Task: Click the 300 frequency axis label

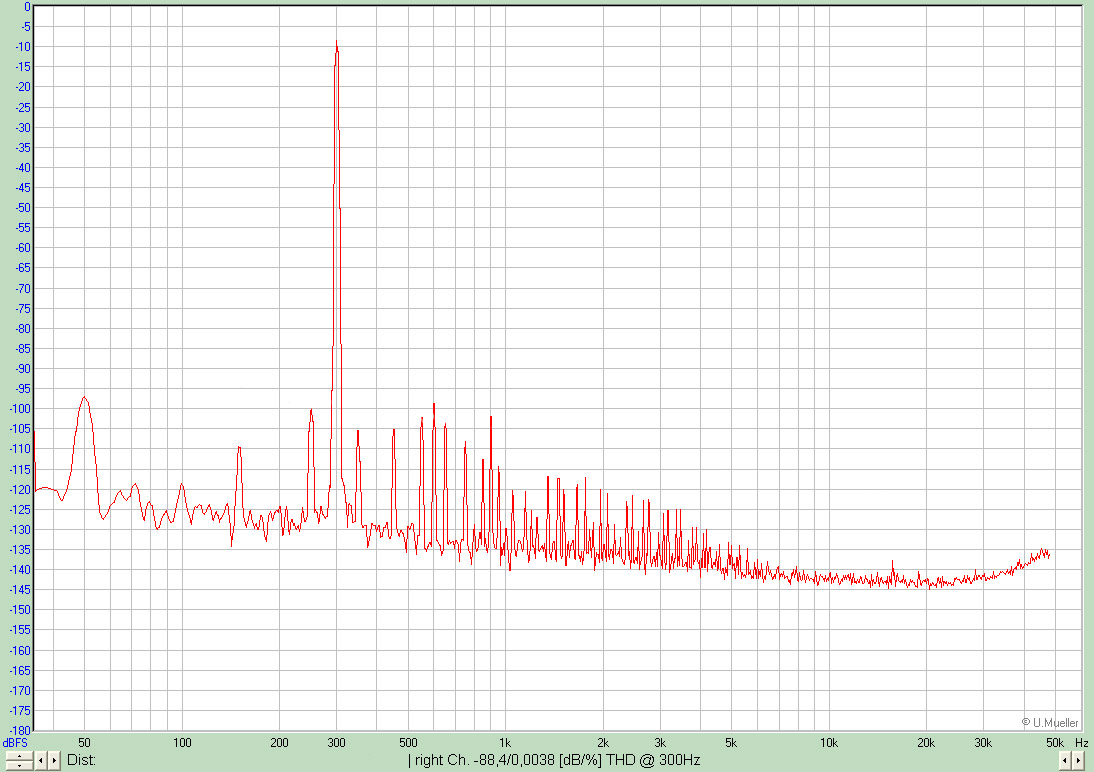Action: [336, 743]
